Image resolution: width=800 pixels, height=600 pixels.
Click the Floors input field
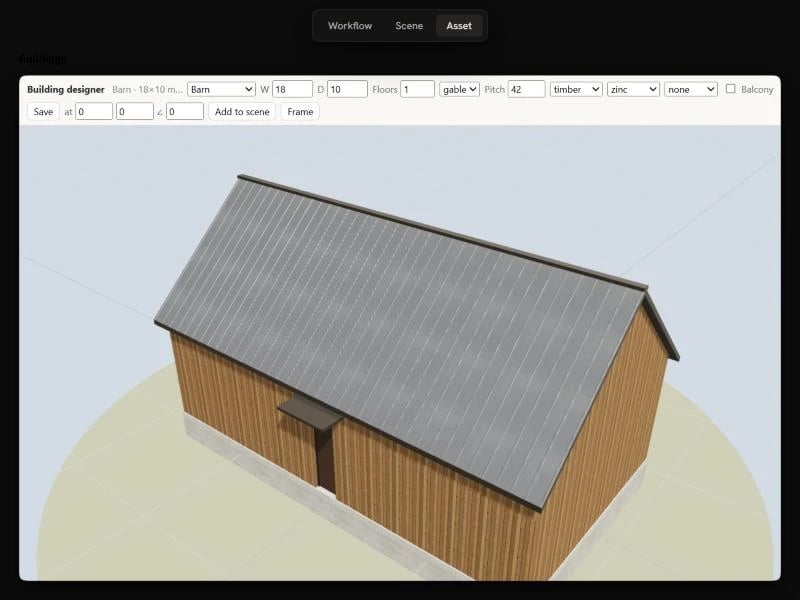417,89
